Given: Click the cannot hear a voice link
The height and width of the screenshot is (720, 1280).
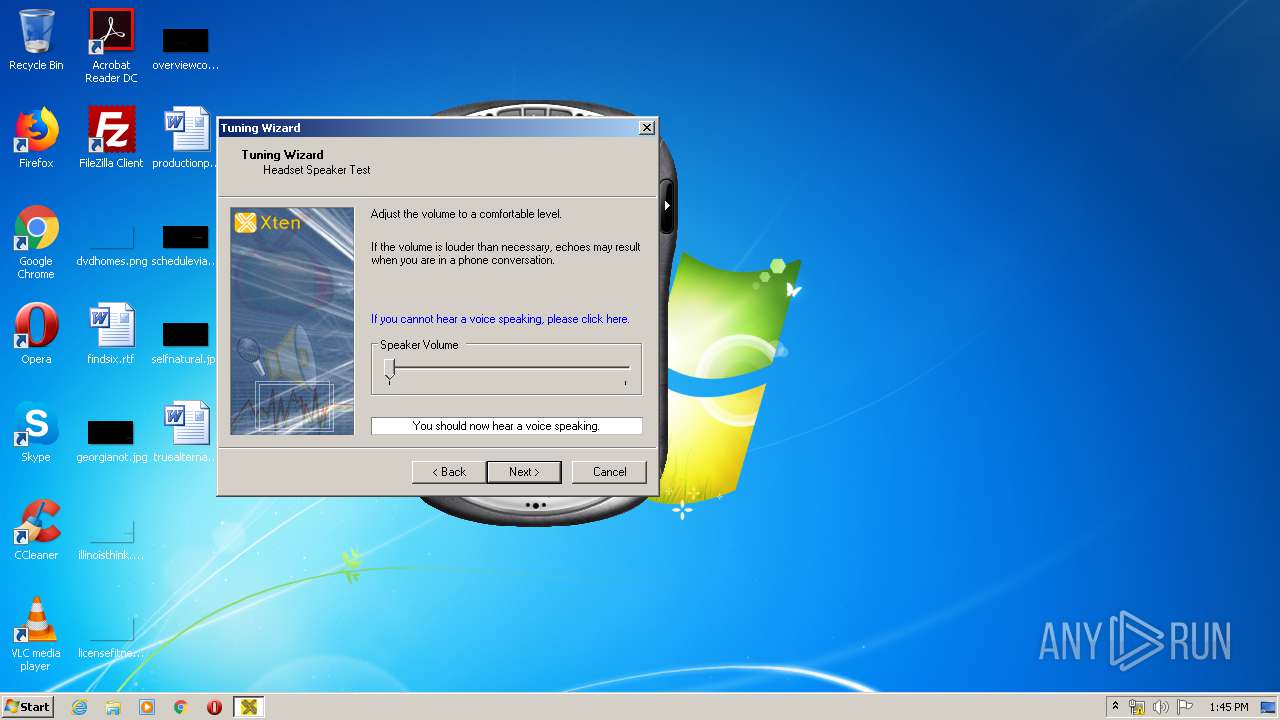Looking at the screenshot, I should (x=500, y=319).
